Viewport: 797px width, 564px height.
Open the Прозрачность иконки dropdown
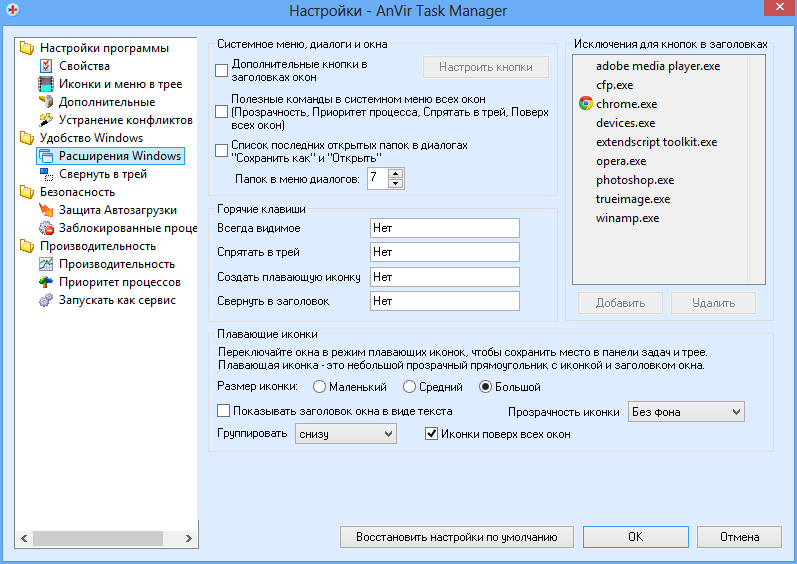[686, 412]
